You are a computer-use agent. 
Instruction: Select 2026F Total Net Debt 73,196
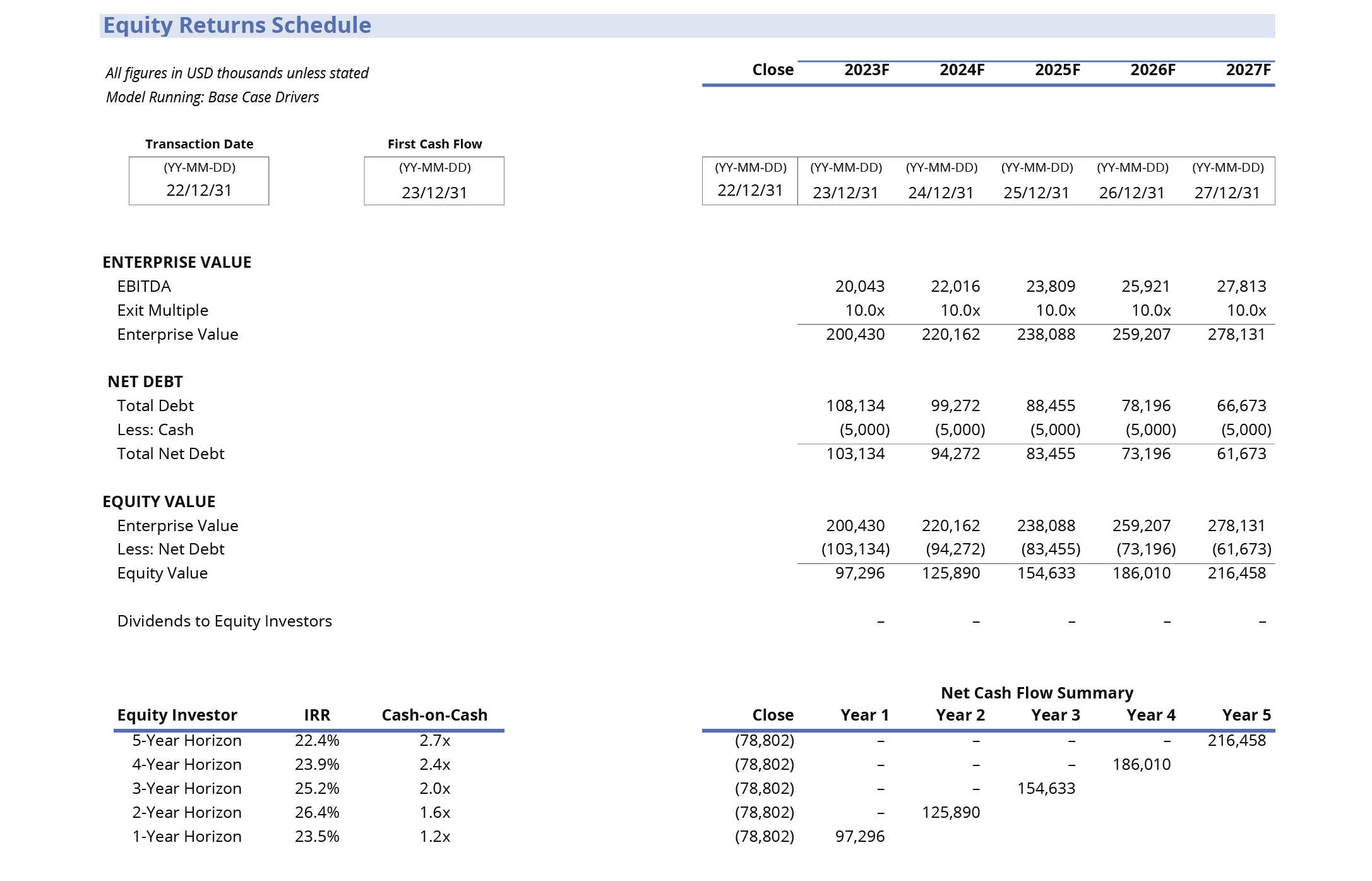click(x=1145, y=453)
